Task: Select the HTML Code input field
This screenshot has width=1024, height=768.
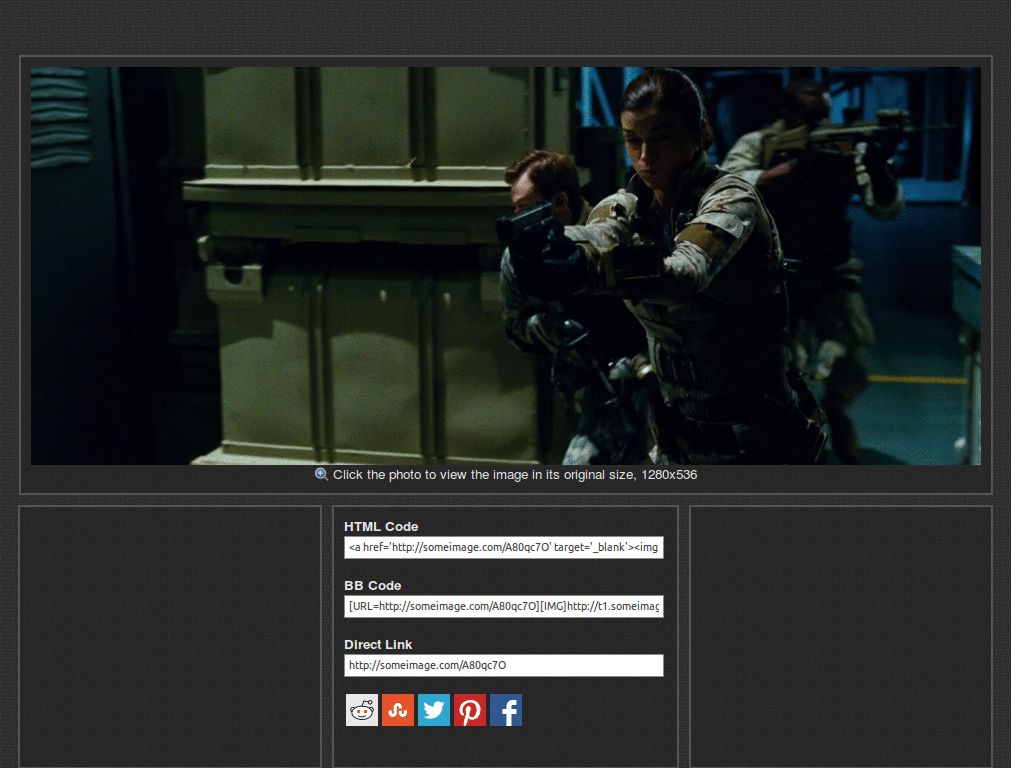Action: (x=504, y=547)
